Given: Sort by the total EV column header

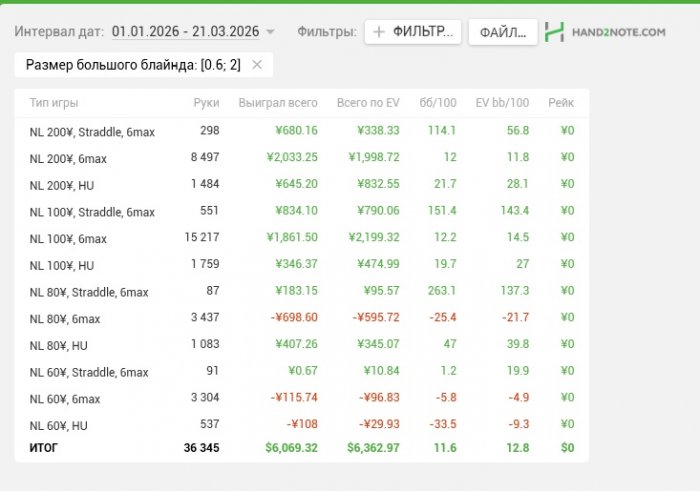Looking at the screenshot, I should (368, 103).
